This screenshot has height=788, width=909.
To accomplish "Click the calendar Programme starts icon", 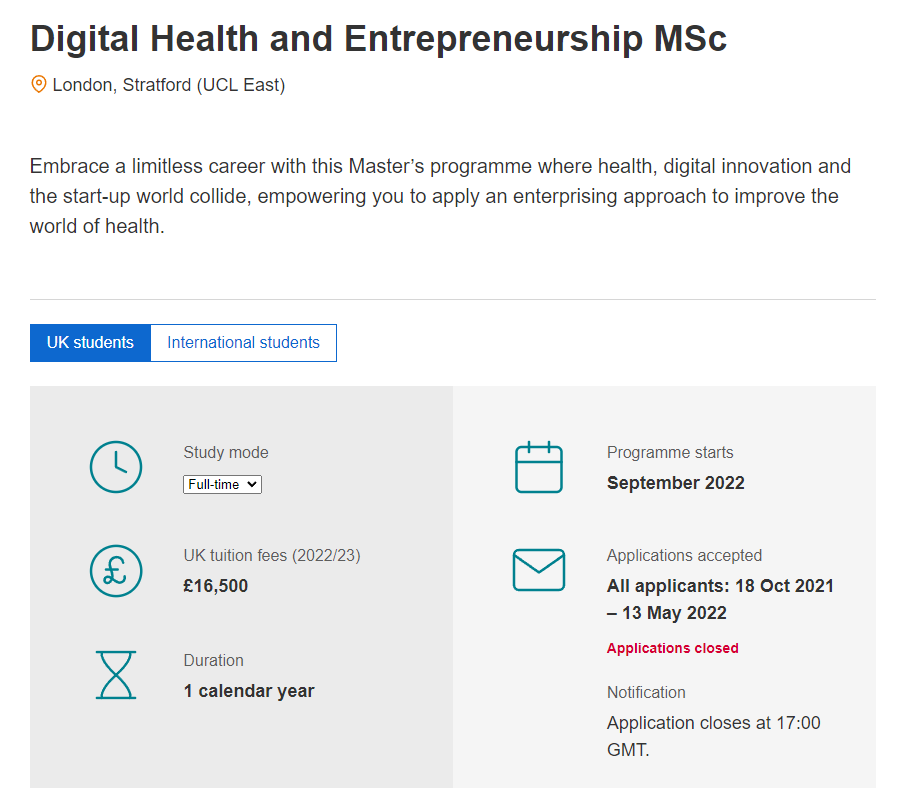I will tap(539, 467).
